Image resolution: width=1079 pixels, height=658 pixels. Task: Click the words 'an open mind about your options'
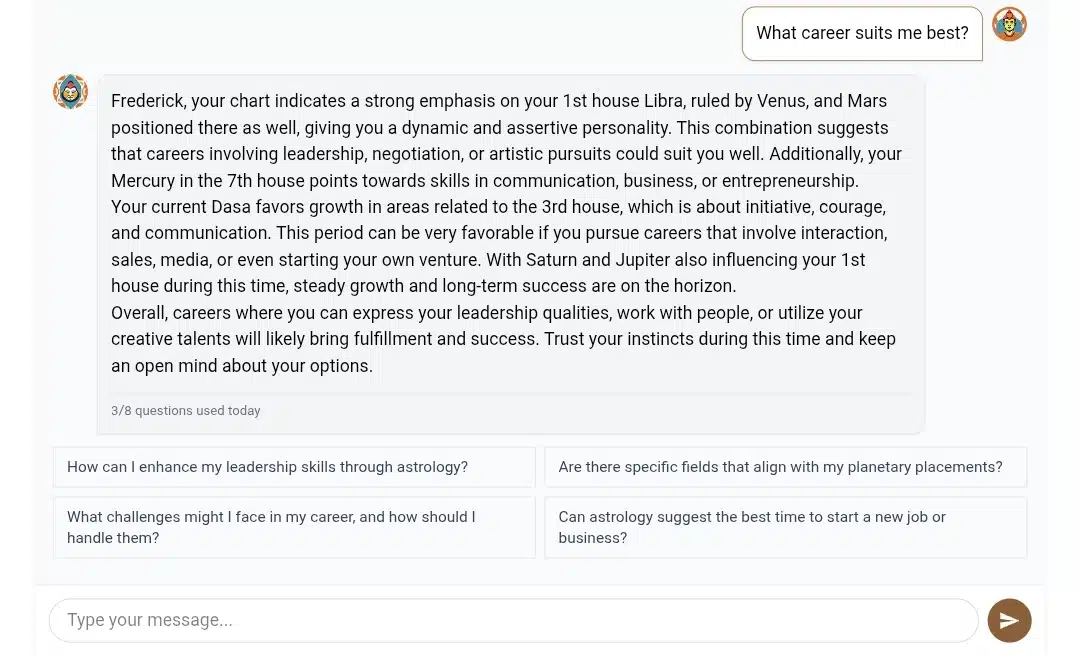point(242,366)
